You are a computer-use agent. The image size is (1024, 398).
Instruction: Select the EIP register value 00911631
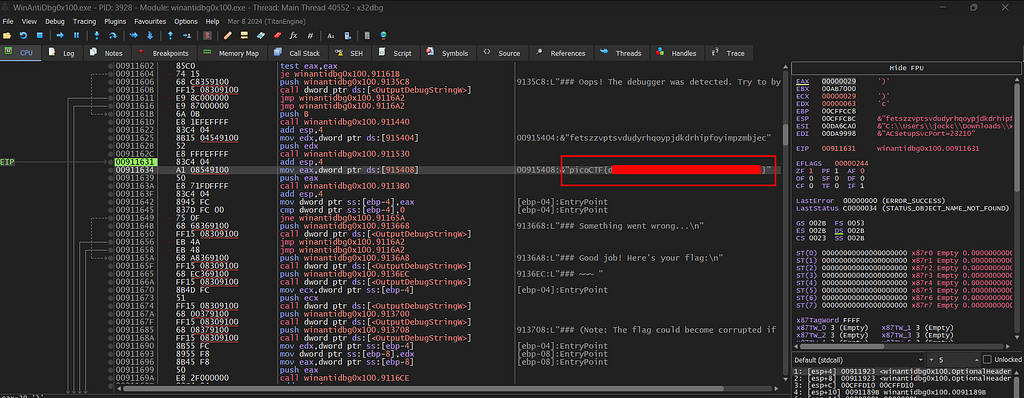point(839,149)
